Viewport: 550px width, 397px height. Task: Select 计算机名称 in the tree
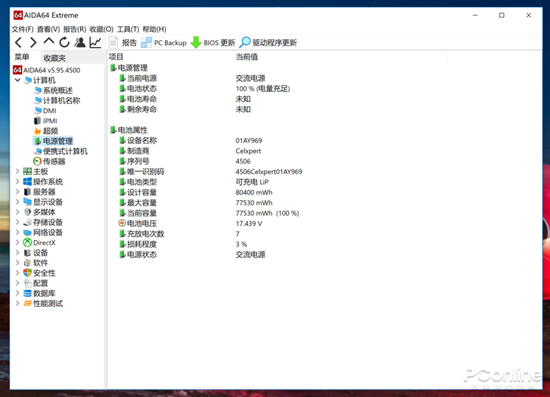point(57,101)
